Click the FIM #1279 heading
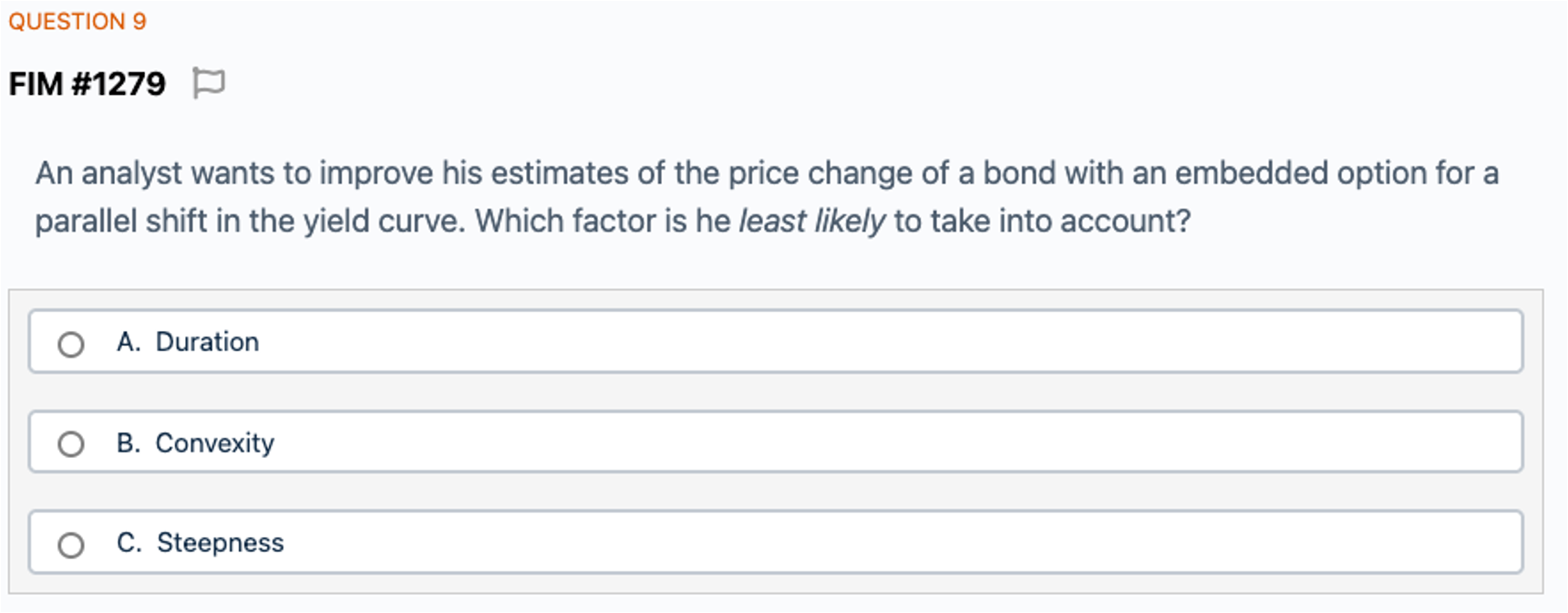1568x613 pixels. point(88,84)
